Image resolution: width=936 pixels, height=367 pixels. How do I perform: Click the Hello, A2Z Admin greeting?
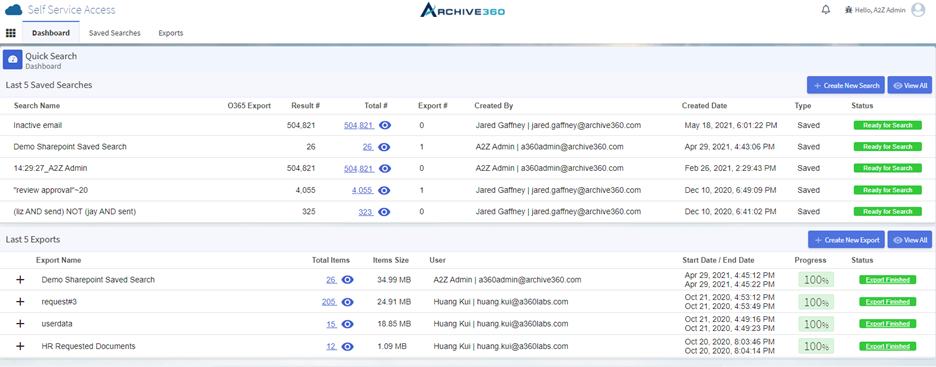pos(880,10)
